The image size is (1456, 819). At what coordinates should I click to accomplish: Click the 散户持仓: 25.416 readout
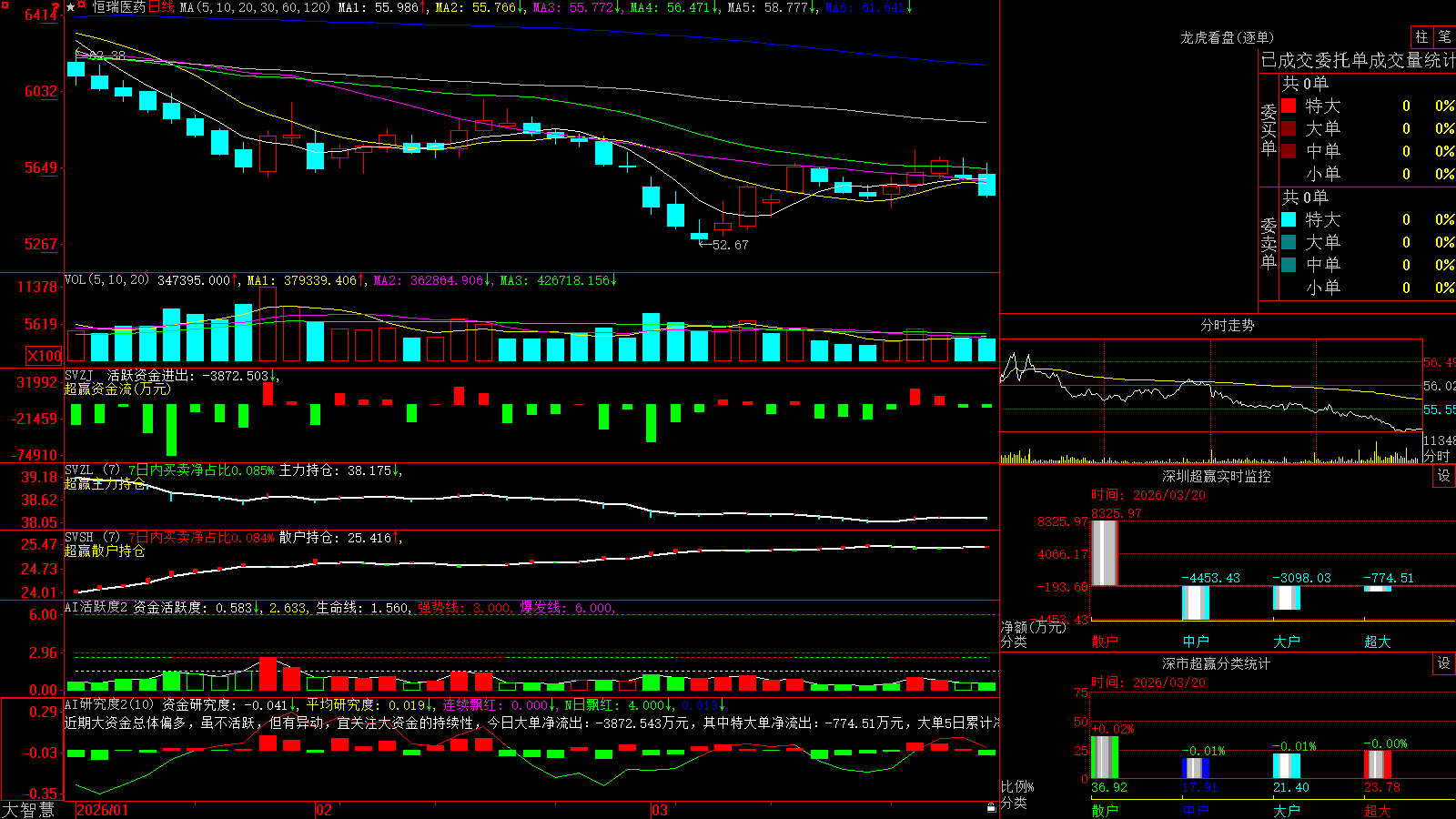[340, 538]
